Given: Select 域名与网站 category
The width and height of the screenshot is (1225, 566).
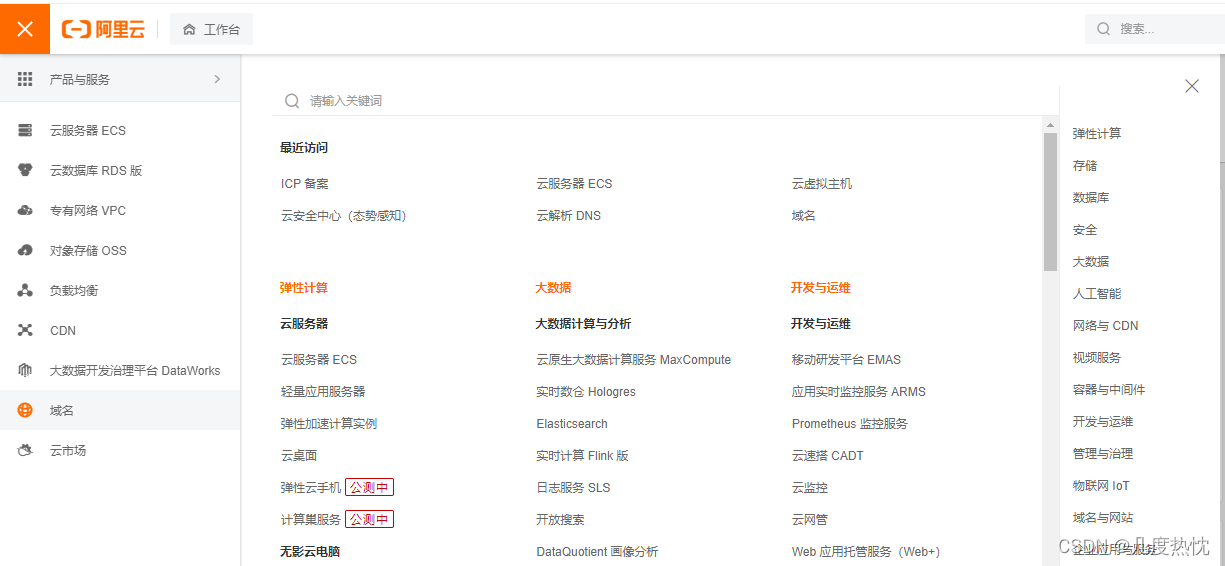Looking at the screenshot, I should click(x=1103, y=518).
